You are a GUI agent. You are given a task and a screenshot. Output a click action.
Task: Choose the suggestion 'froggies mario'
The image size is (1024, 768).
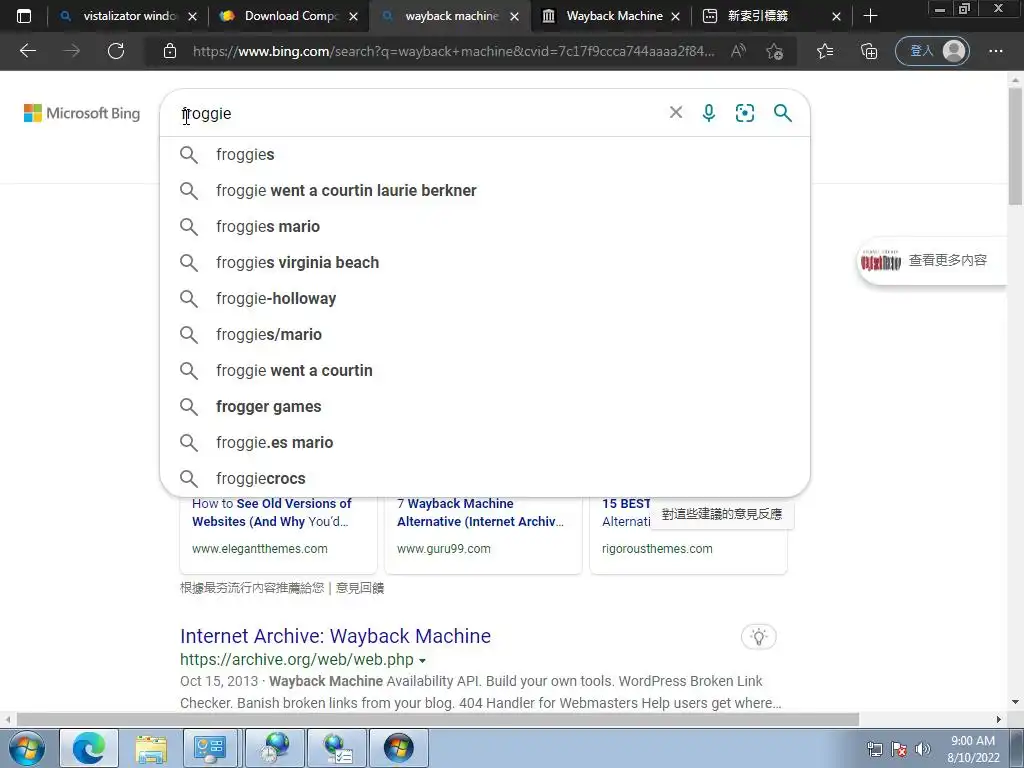(485, 227)
